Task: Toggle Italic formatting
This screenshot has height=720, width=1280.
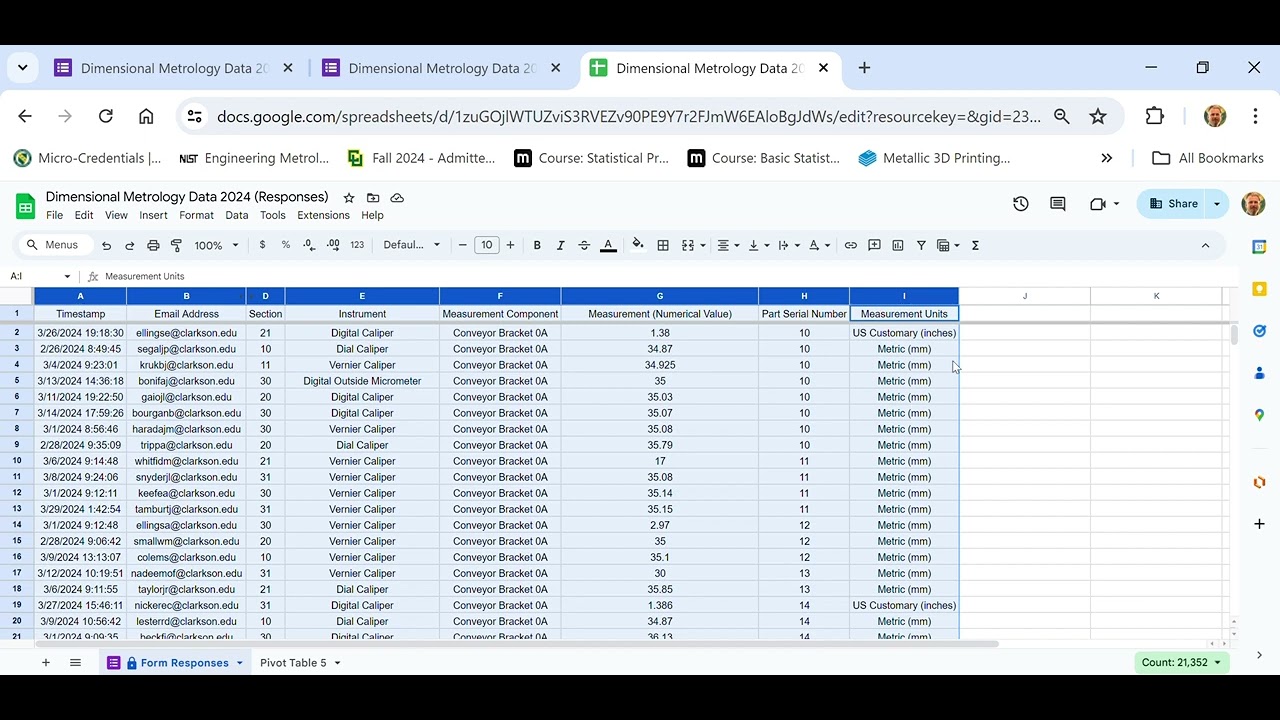Action: coord(560,245)
